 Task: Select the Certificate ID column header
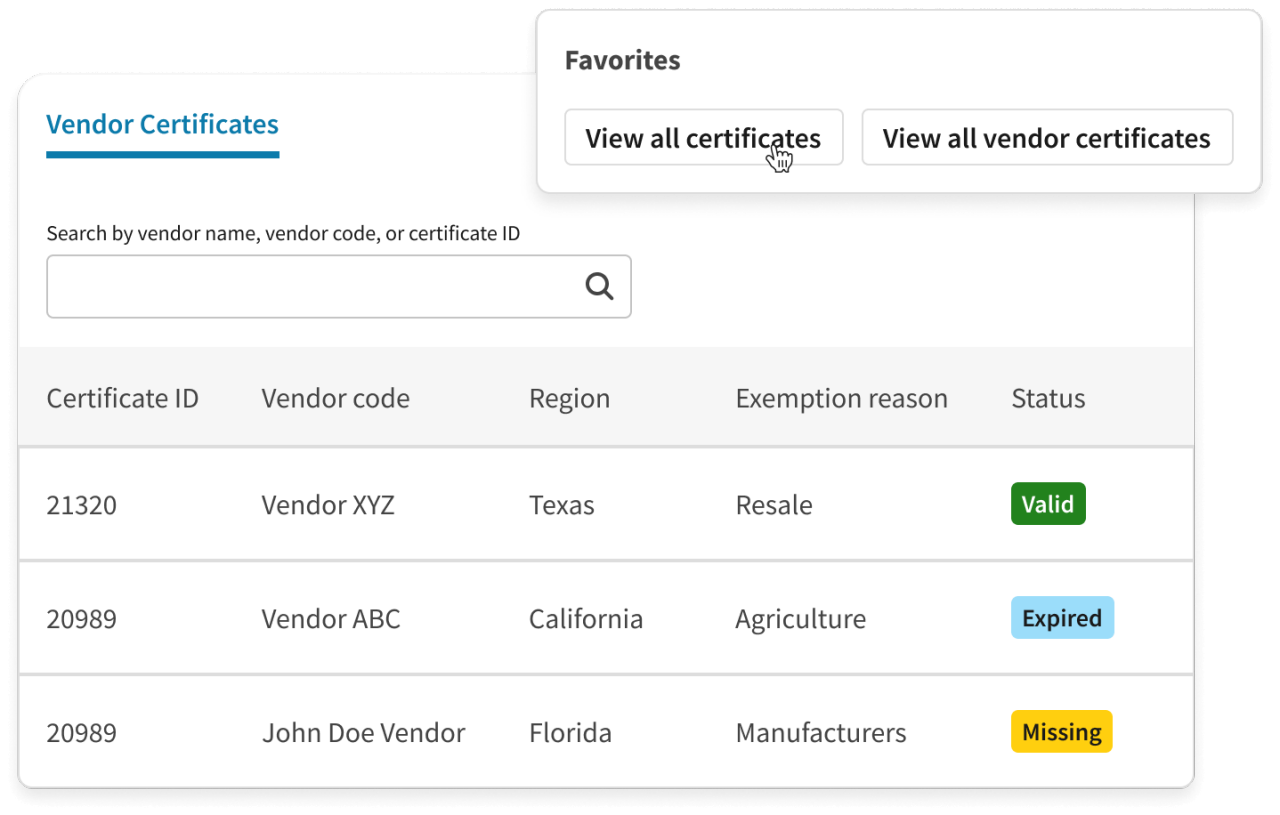coord(122,397)
